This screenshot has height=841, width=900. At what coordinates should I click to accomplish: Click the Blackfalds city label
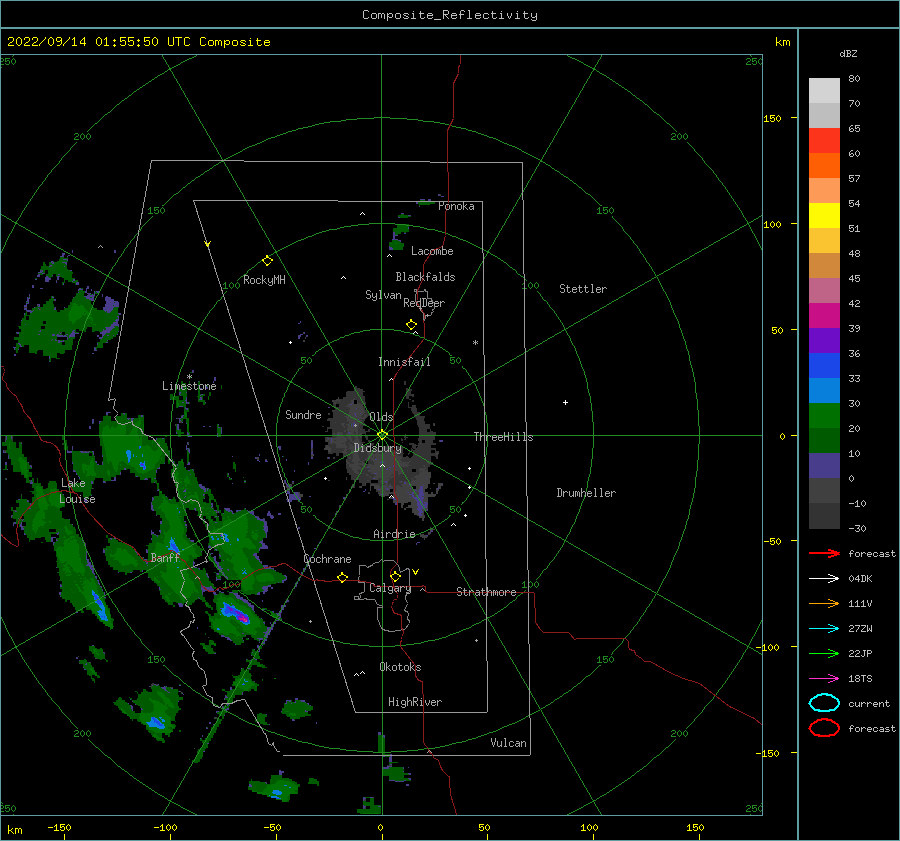pyautogui.click(x=425, y=277)
